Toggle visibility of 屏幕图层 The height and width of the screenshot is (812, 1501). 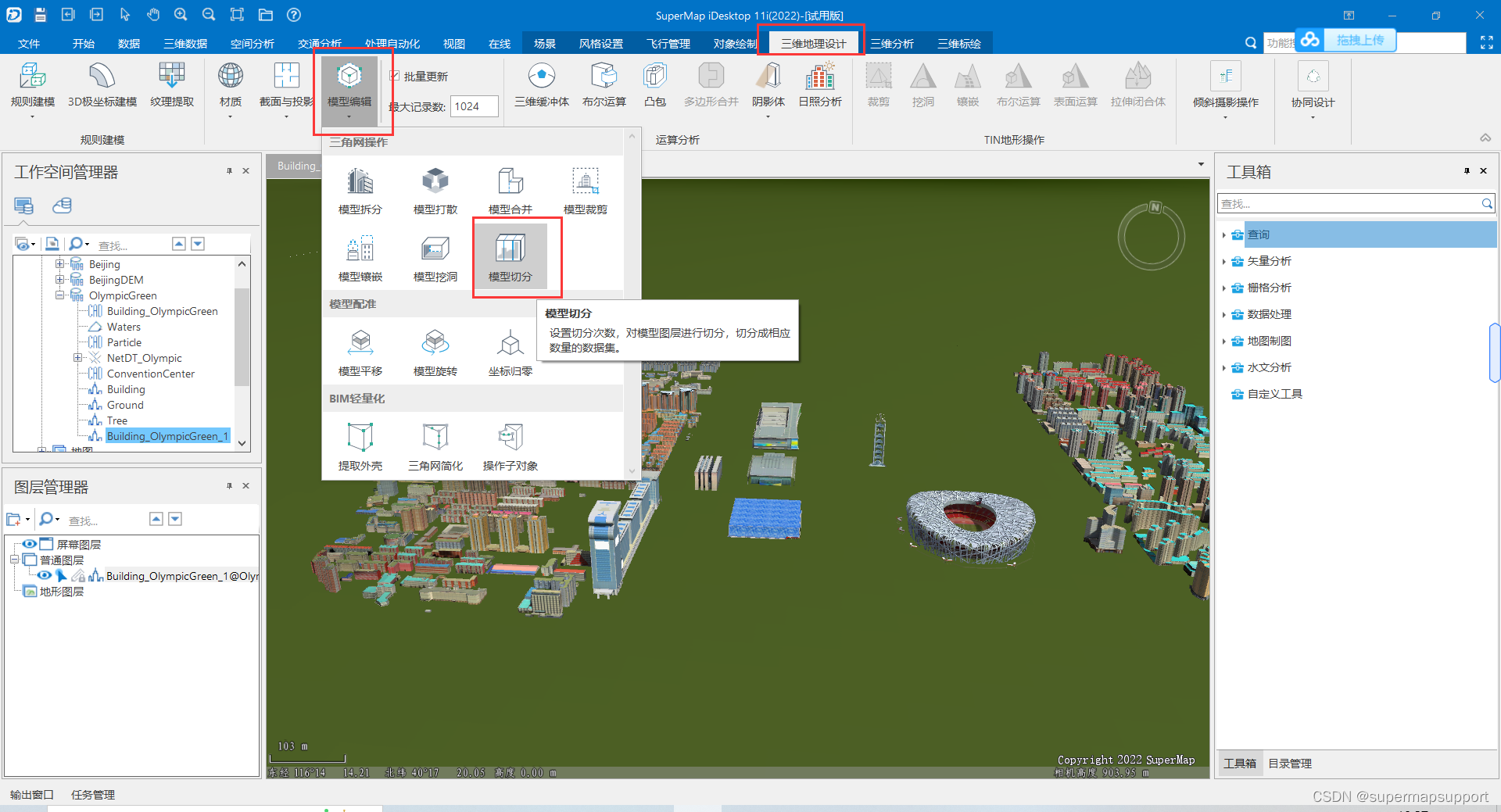(x=30, y=544)
